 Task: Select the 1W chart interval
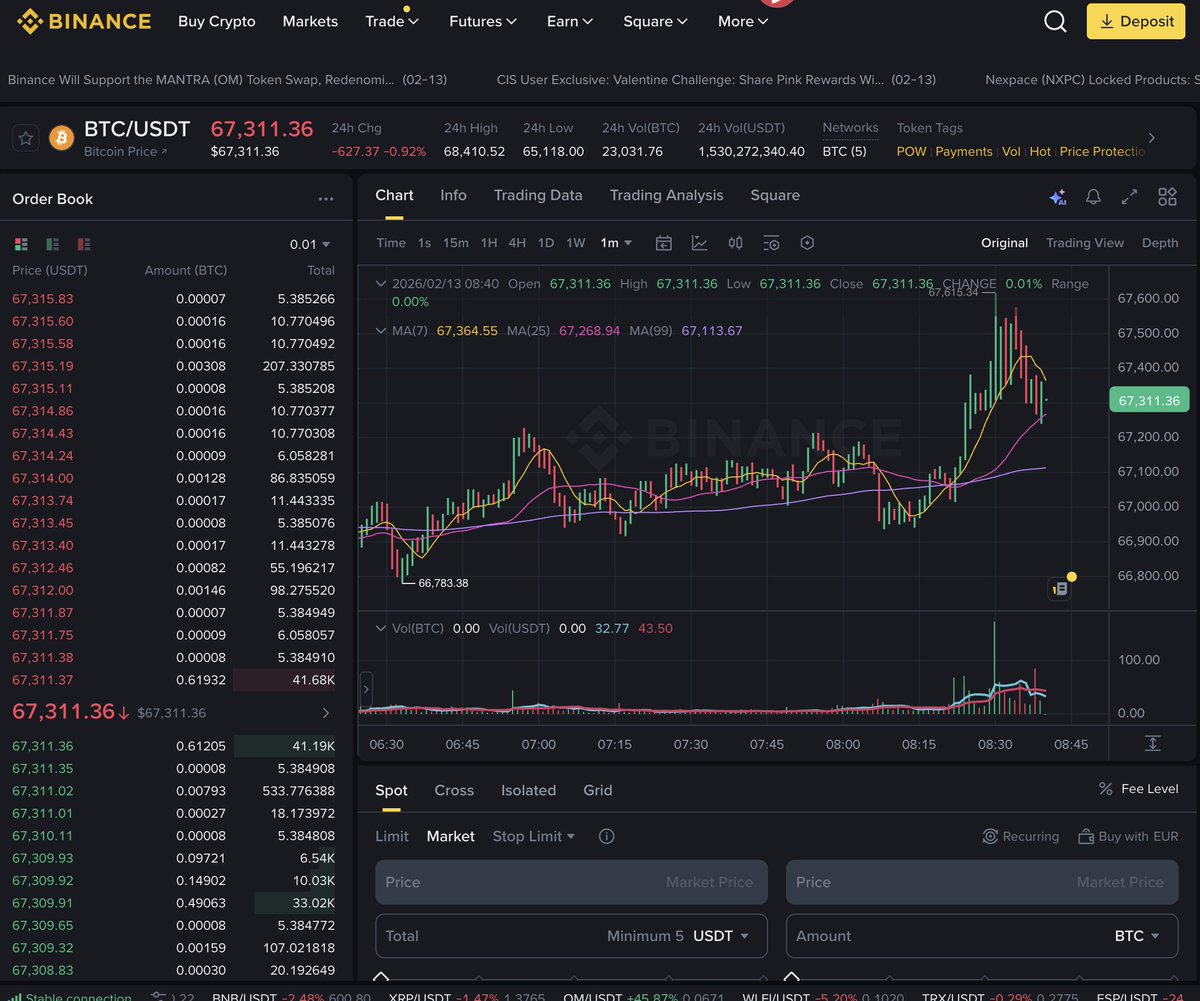click(x=576, y=243)
